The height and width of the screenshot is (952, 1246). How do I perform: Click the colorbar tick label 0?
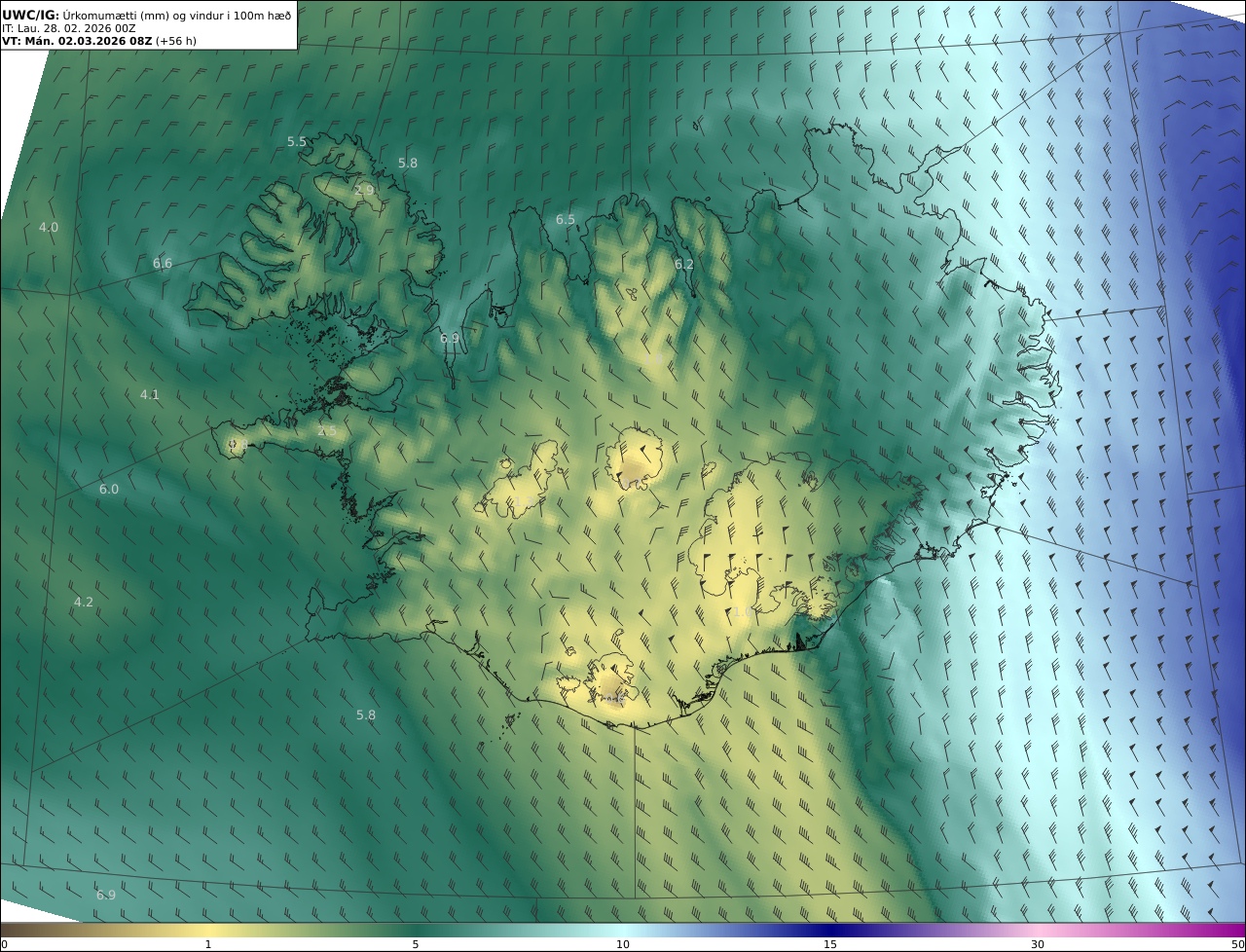tap(4, 944)
